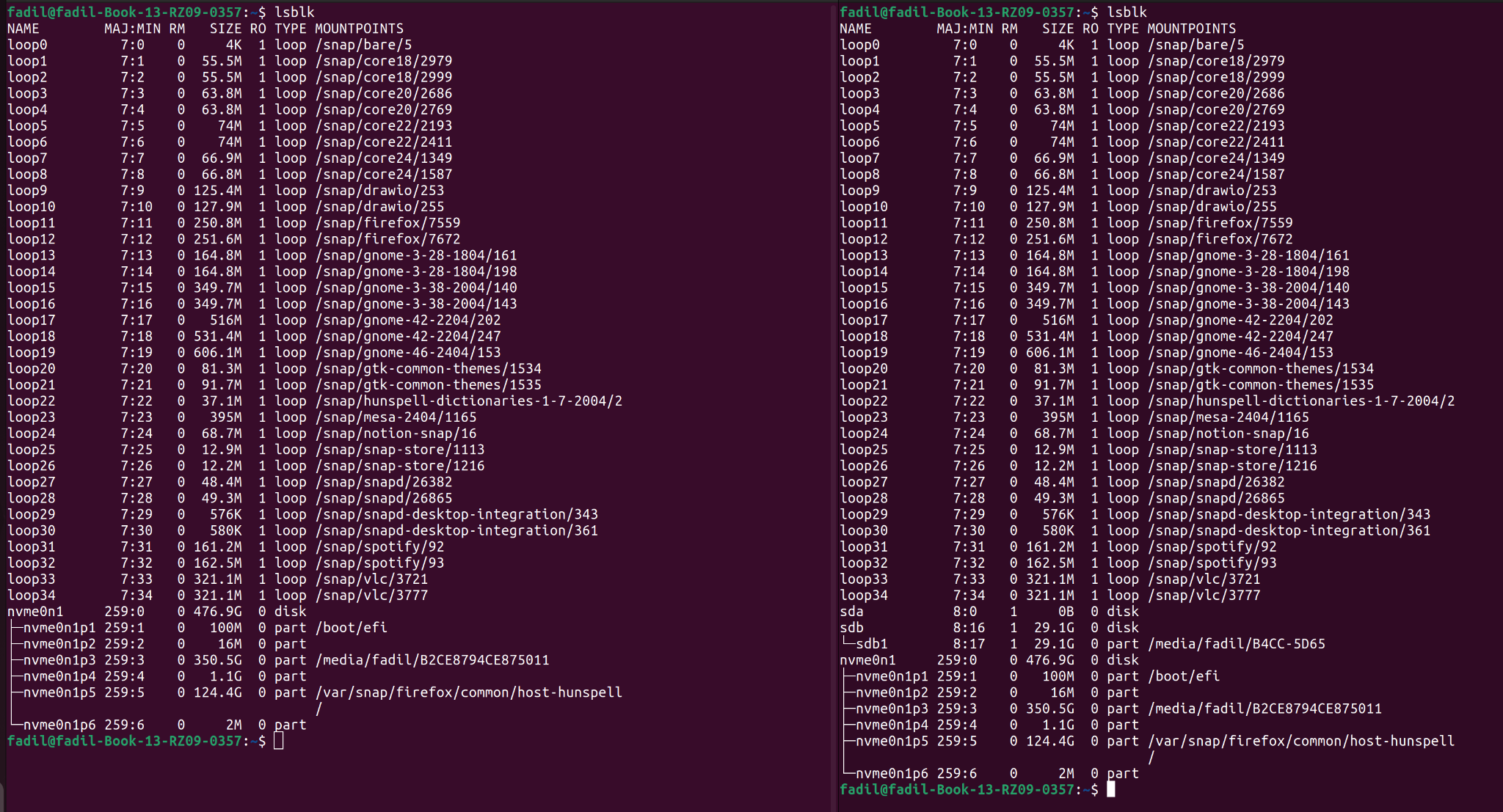Screen dimensions: 1503x812
Task: Click loop0 in the left terminal
Action: (x=27, y=45)
